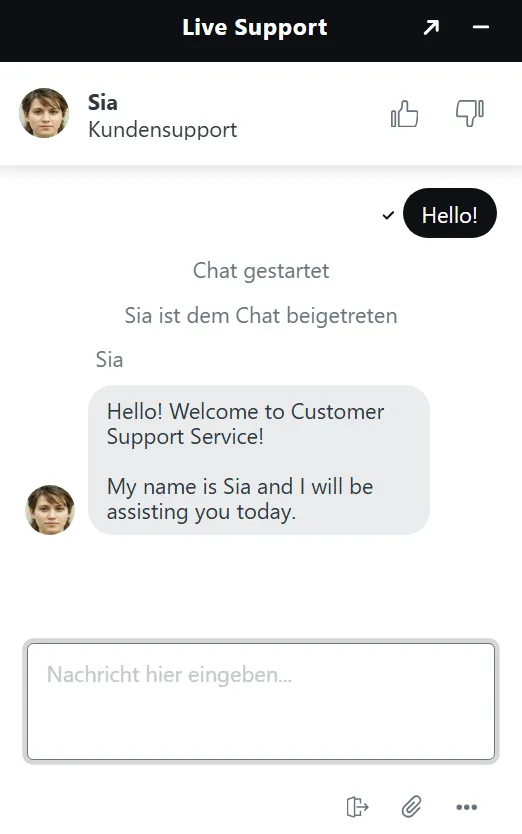Click 'Sia ist dem Chat beigetreten' notice
Viewport: 522px width, 834px height.
261,315
